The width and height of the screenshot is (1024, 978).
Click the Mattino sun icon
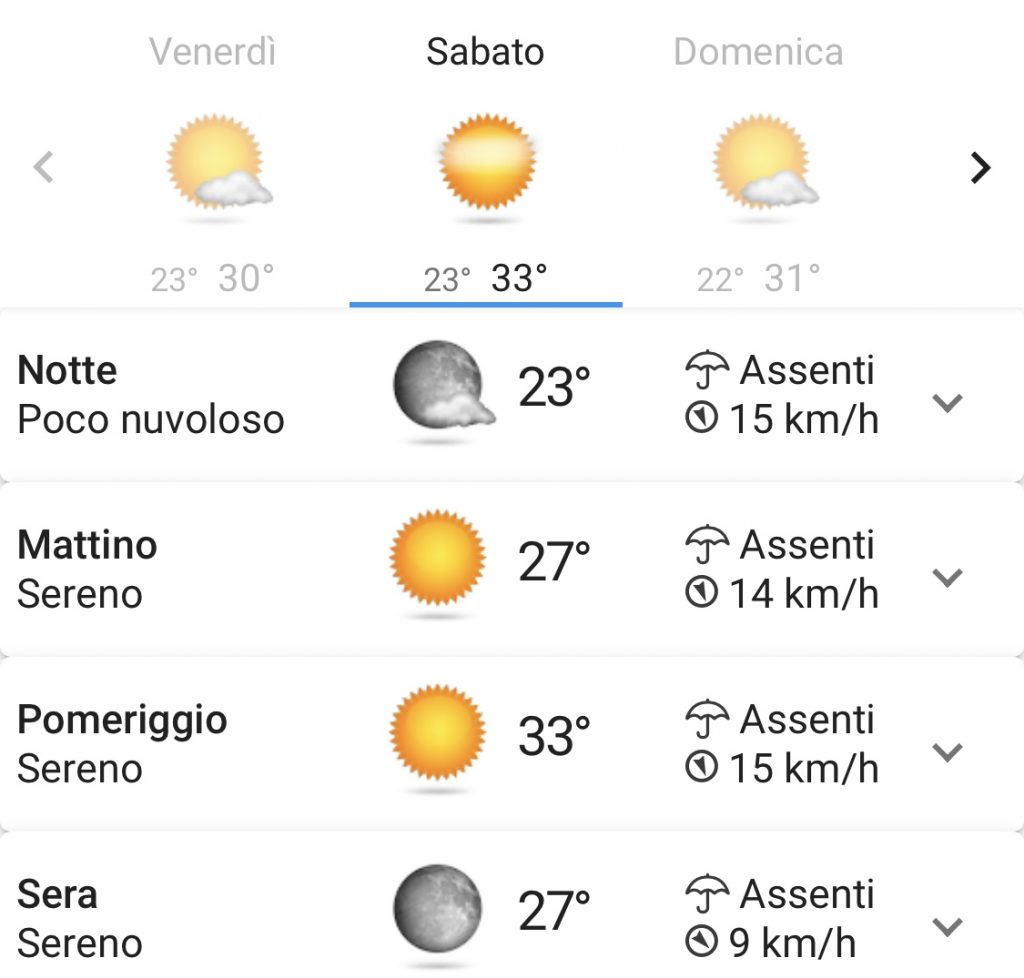click(437, 557)
